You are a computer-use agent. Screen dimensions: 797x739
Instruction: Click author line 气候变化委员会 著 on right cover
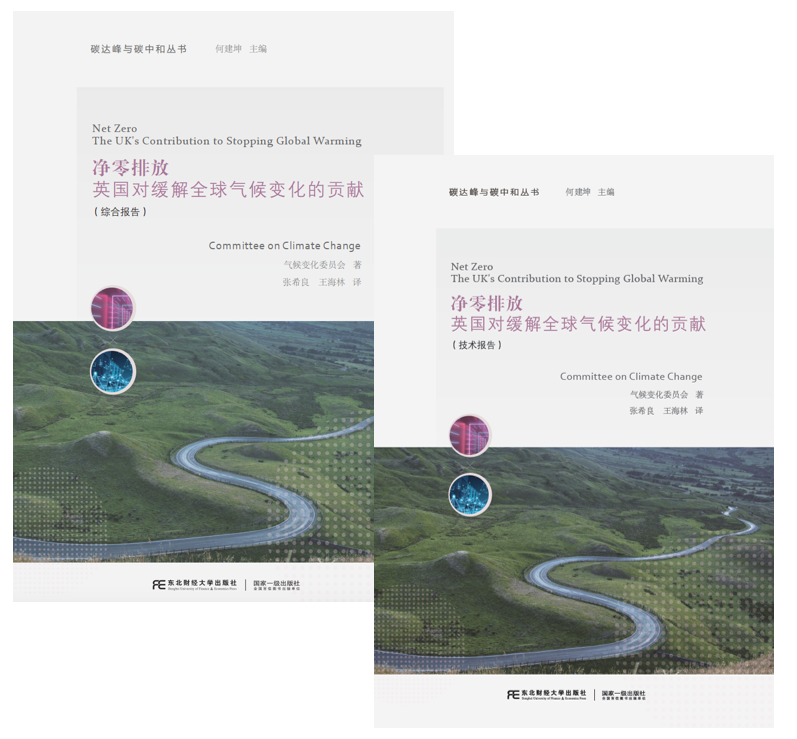(667, 394)
